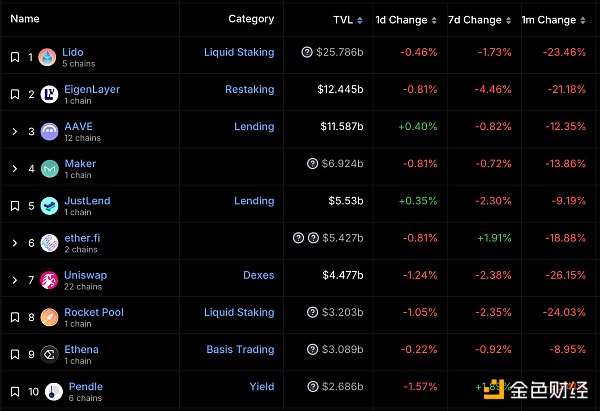The width and height of the screenshot is (600, 411).
Task: Click the Lido protocol logo icon
Action: click(x=47, y=57)
